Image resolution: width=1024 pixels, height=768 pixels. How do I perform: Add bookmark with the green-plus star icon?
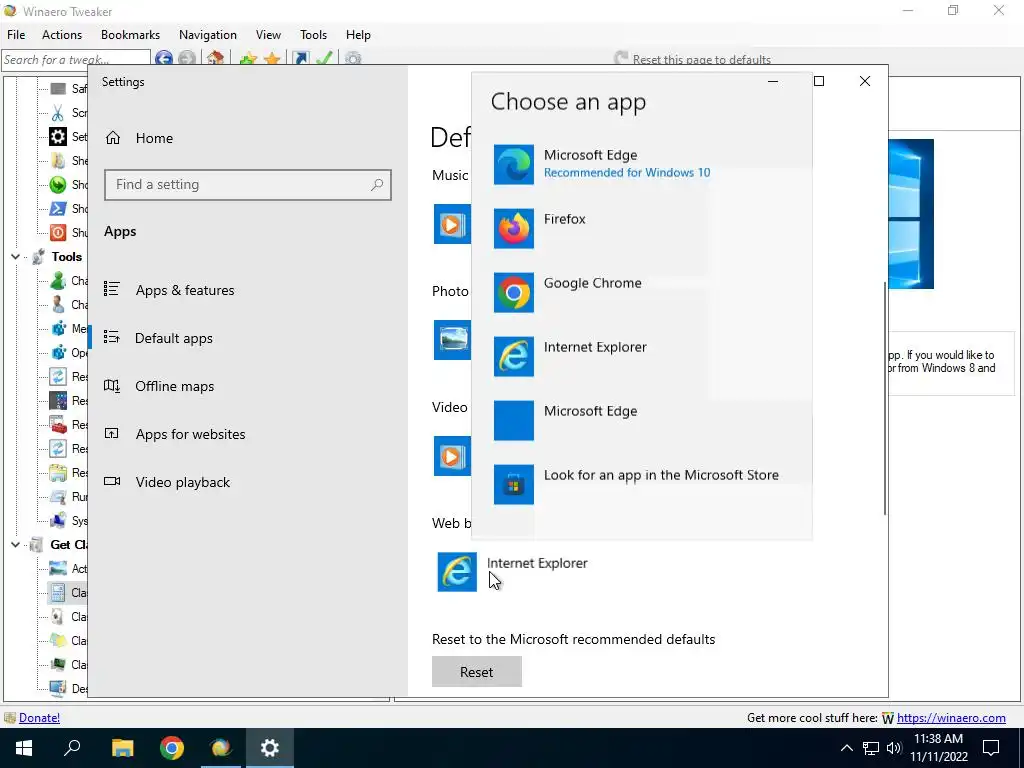(x=248, y=59)
